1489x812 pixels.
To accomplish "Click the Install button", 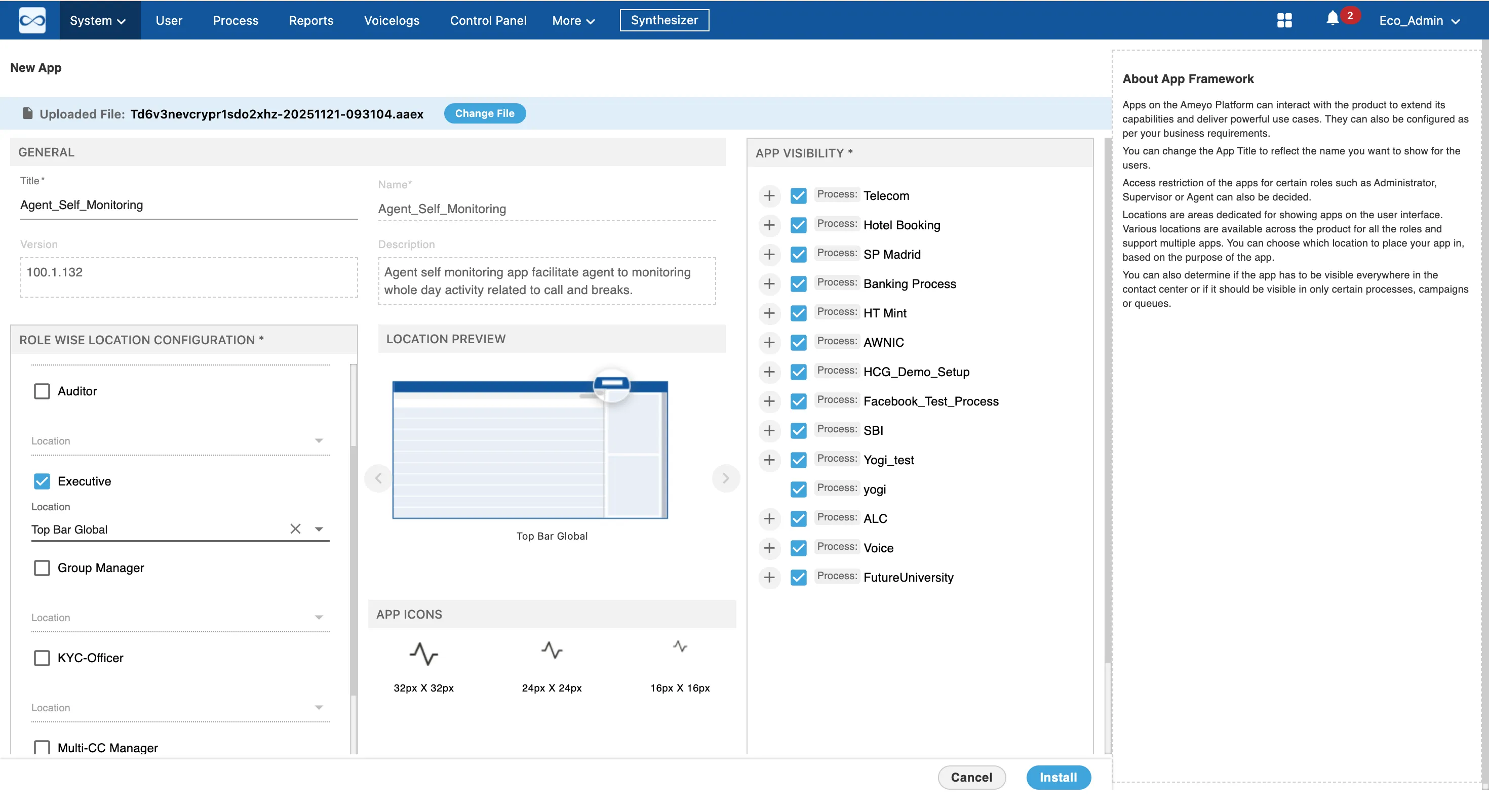I will (x=1058, y=778).
